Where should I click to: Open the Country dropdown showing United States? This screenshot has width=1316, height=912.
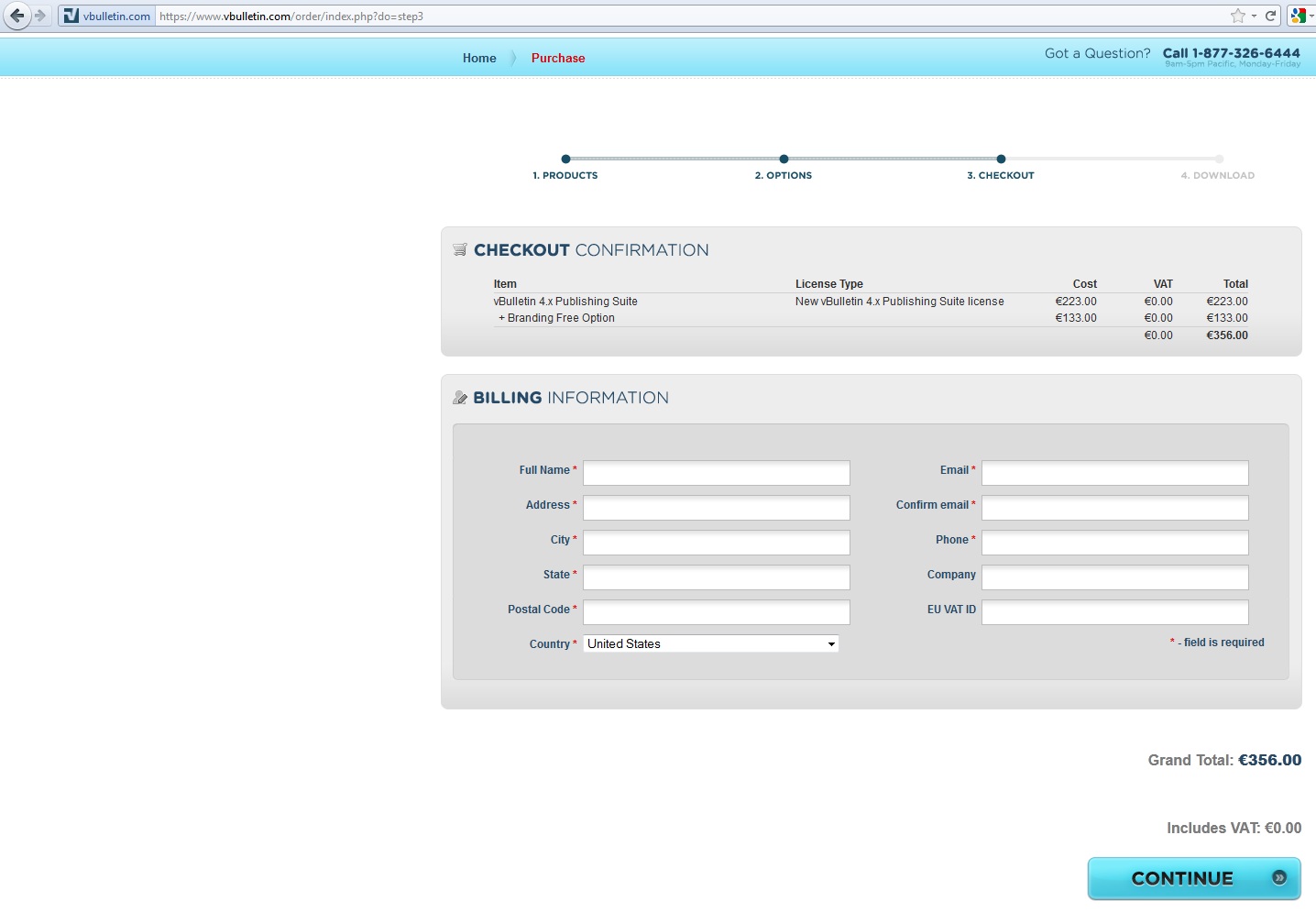711,643
